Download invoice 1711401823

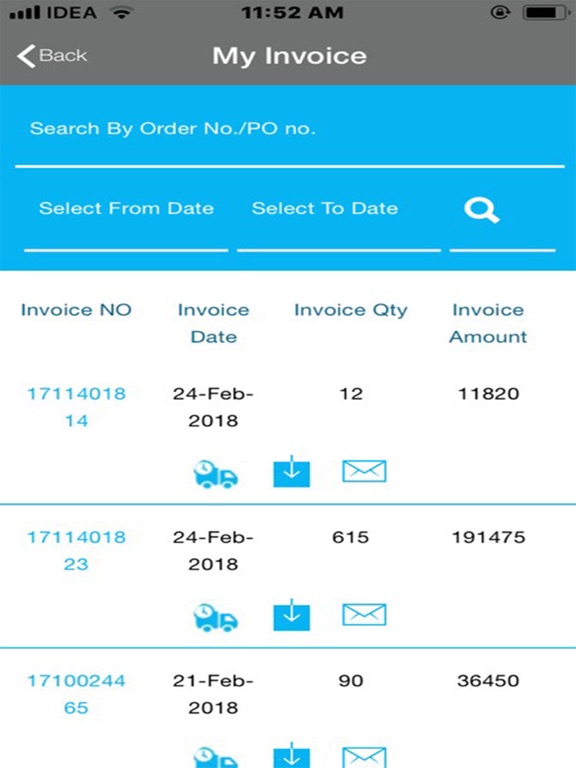click(291, 615)
